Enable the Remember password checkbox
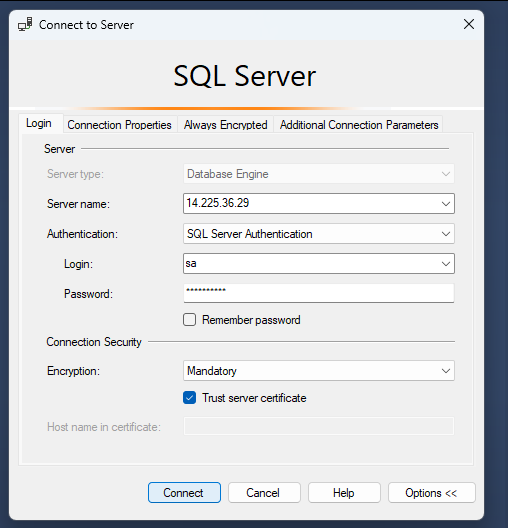The width and height of the screenshot is (508, 528). pos(189,320)
